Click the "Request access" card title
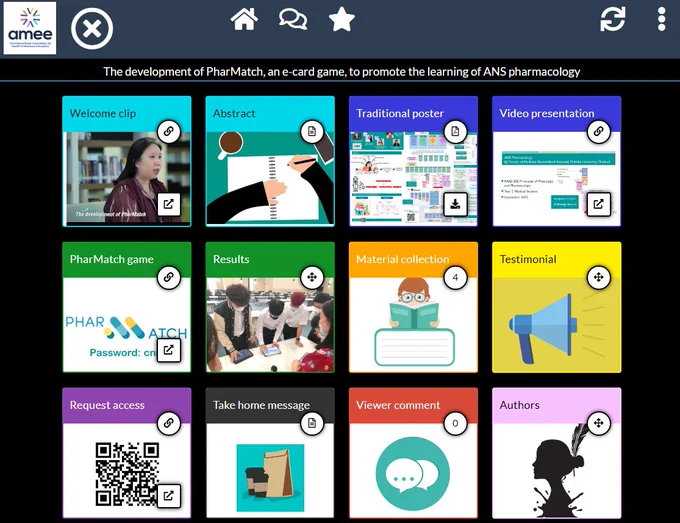This screenshot has height=523, width=680. pos(107,405)
